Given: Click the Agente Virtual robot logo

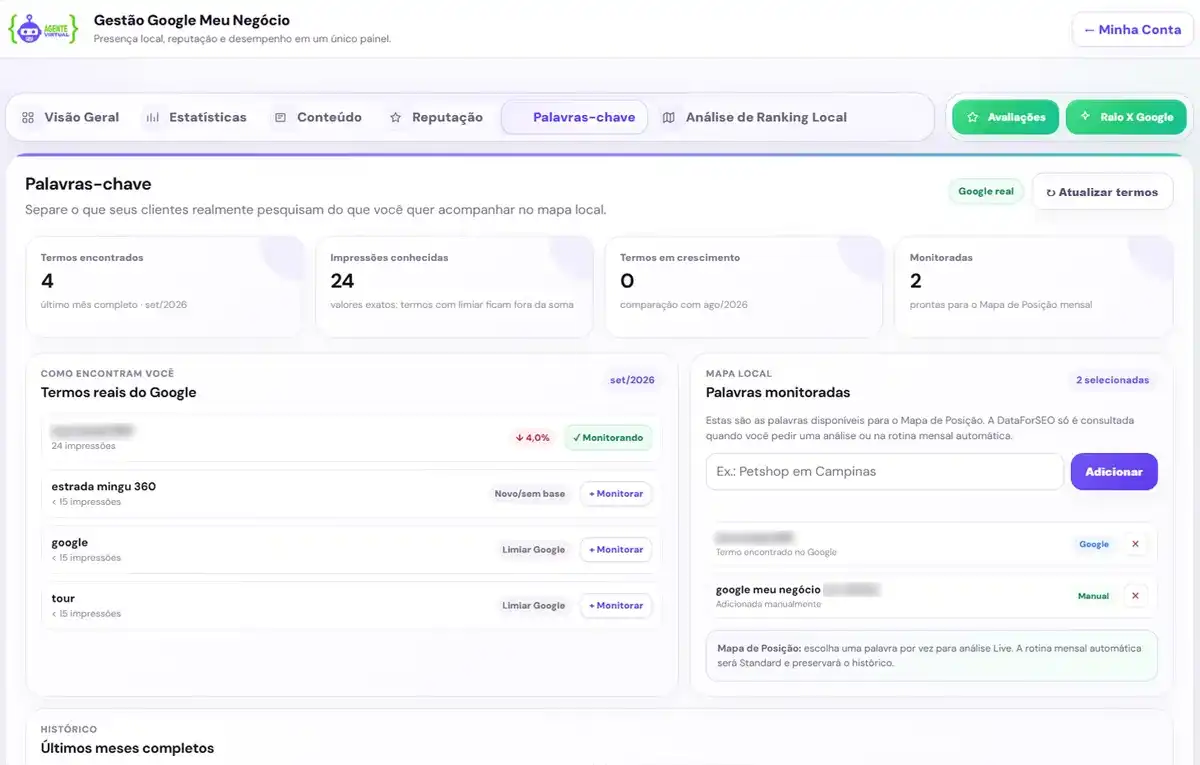Looking at the screenshot, I should coord(44,29).
